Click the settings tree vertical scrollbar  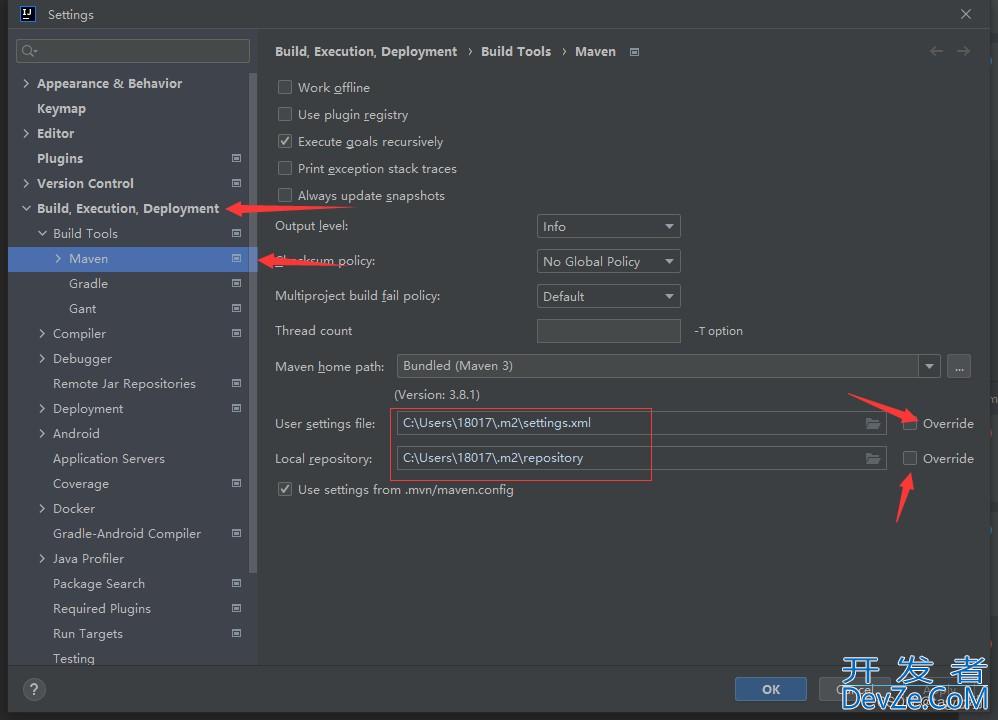(x=253, y=323)
